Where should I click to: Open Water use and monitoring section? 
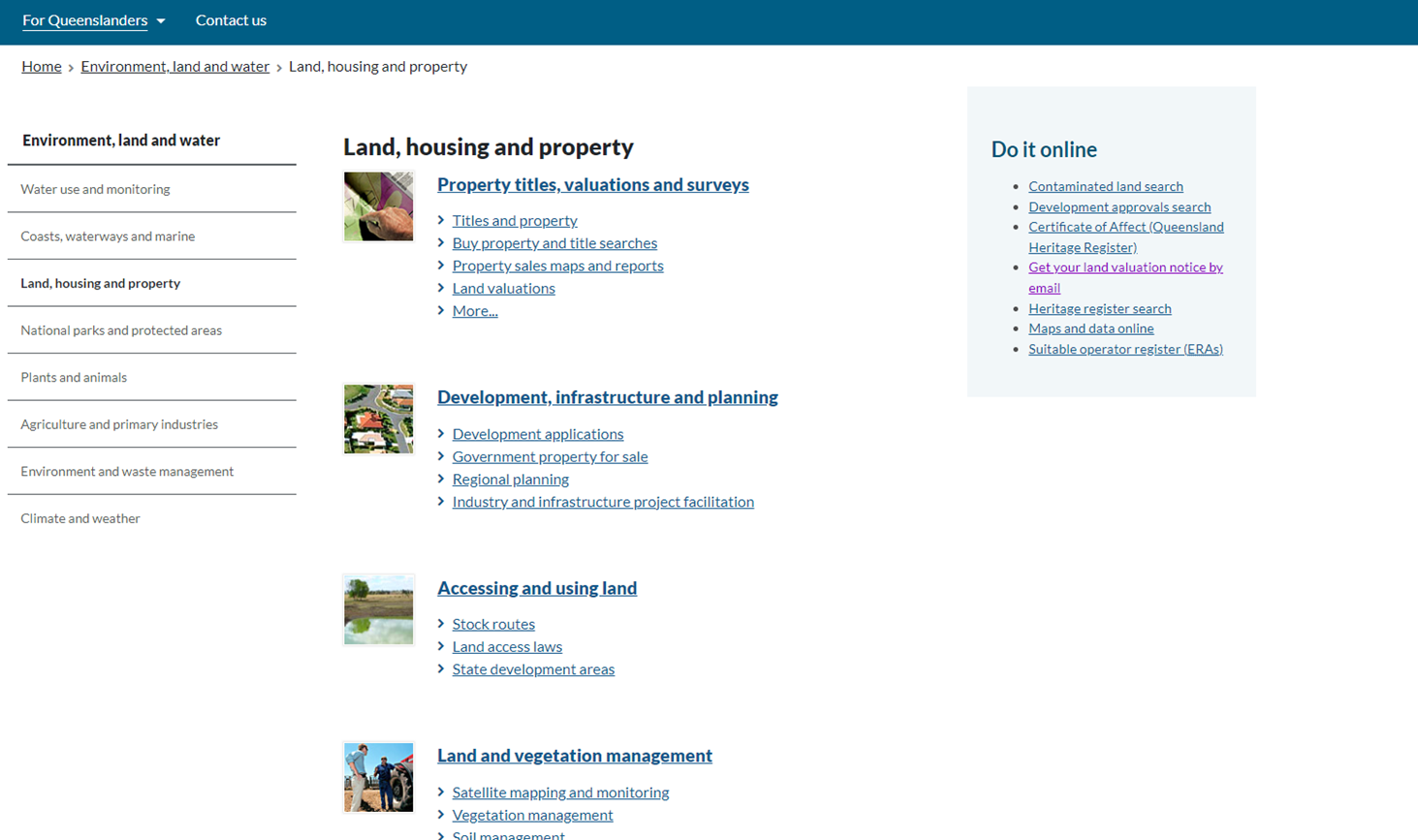point(95,189)
